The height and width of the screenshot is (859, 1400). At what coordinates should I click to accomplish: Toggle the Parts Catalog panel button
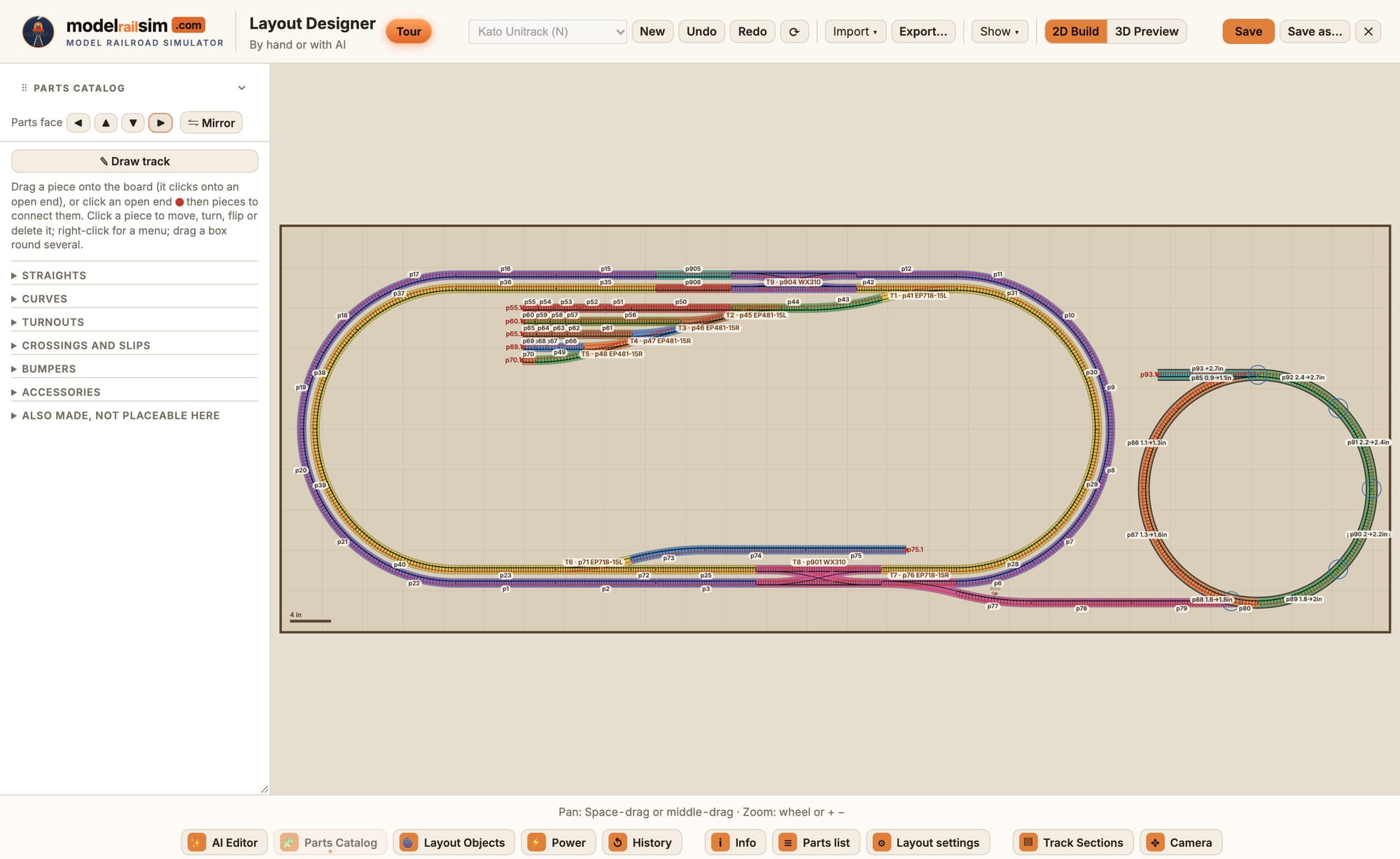point(330,842)
